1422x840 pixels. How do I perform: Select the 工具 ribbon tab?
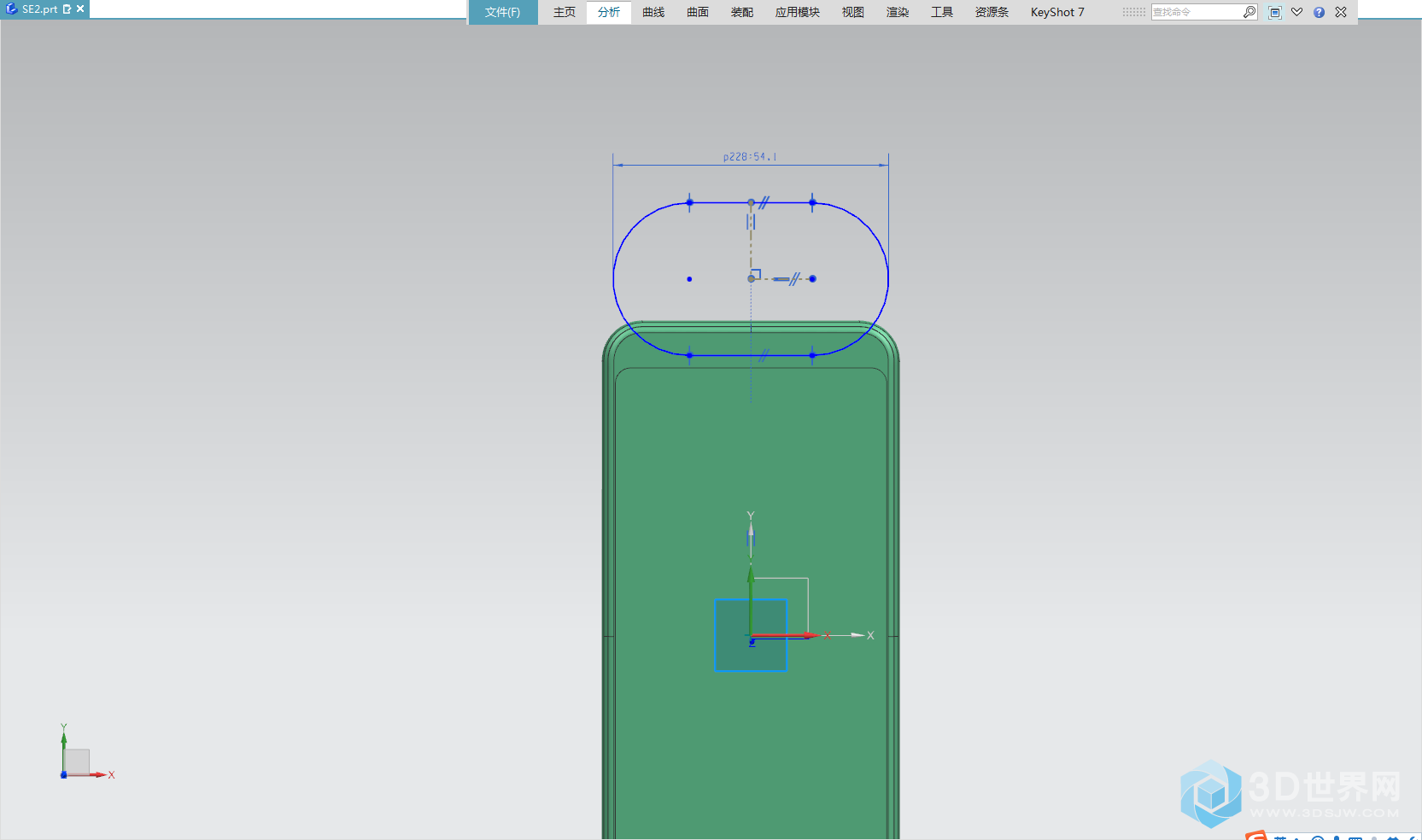(x=942, y=12)
